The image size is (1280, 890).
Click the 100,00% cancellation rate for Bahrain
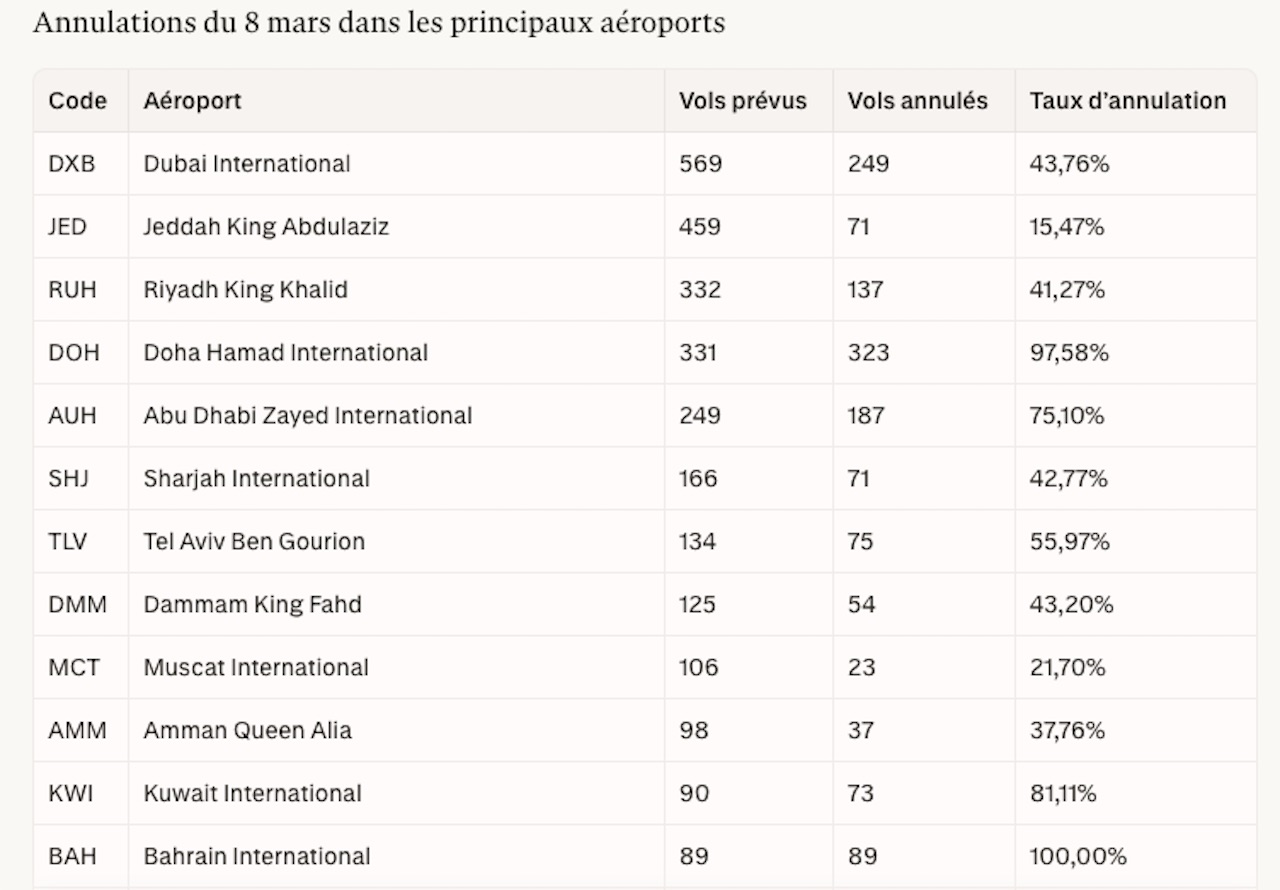(1078, 857)
